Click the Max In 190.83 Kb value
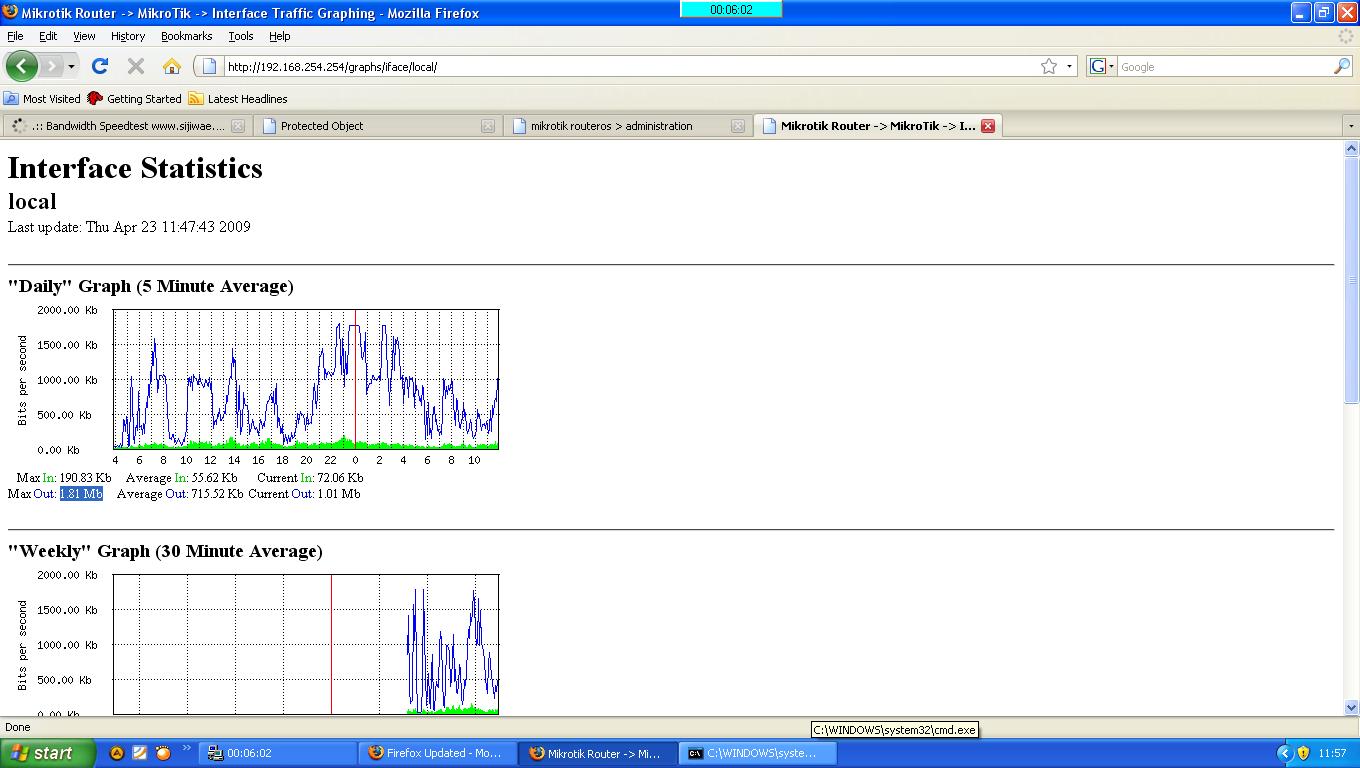The height and width of the screenshot is (768, 1360). tap(85, 478)
